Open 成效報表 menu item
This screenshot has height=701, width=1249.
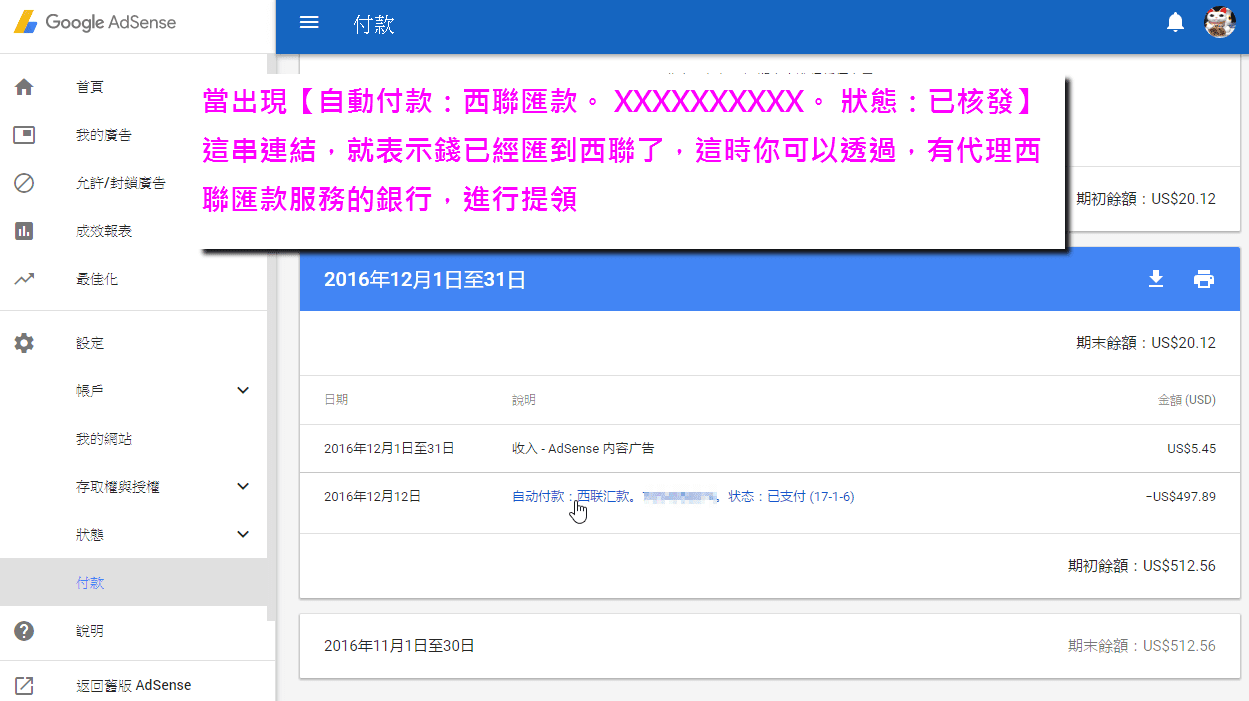[x=104, y=231]
